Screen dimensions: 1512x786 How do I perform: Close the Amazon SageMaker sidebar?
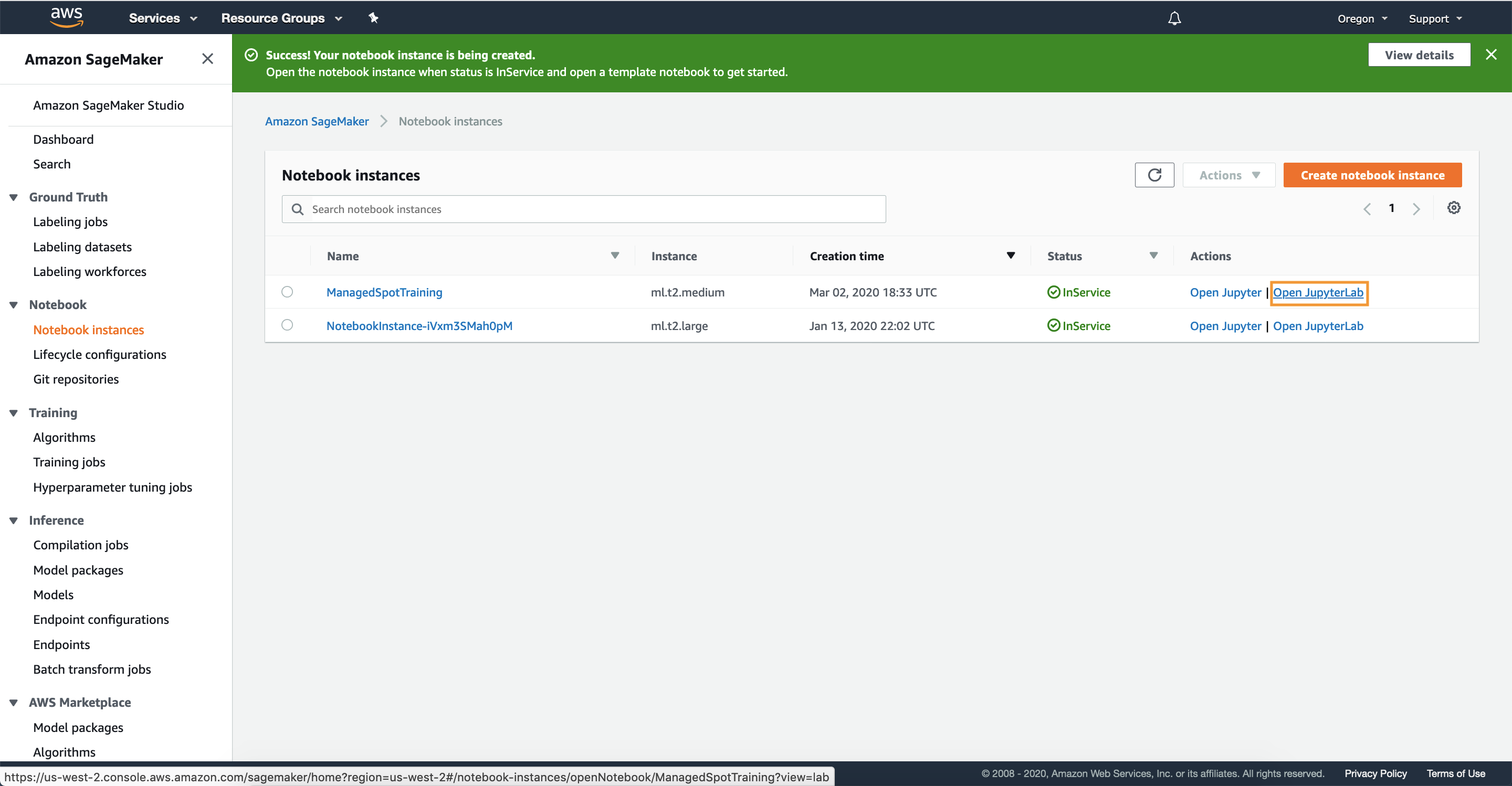pos(207,59)
